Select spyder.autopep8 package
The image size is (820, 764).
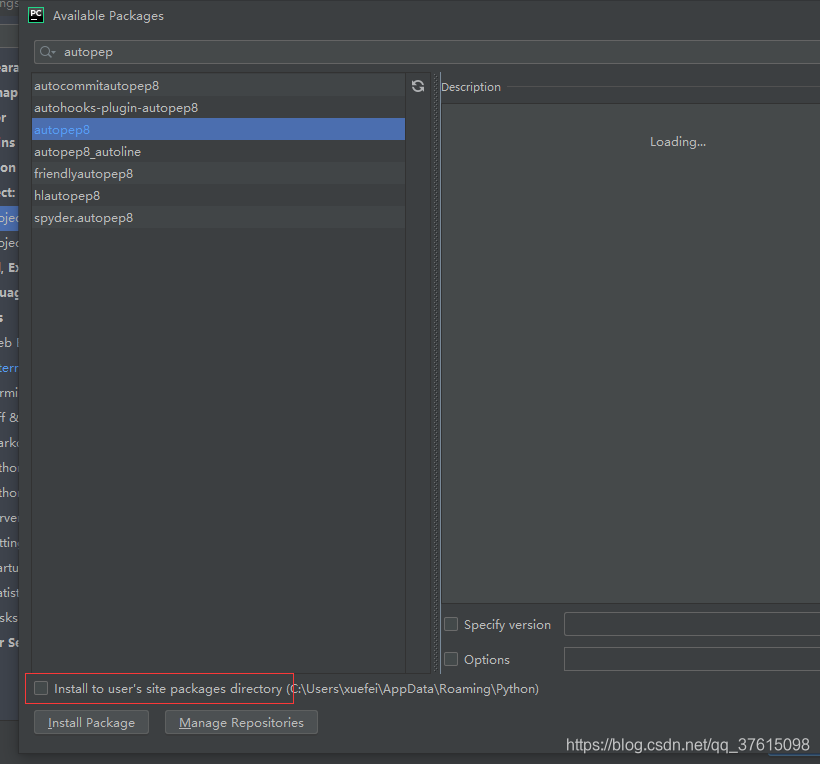point(219,218)
